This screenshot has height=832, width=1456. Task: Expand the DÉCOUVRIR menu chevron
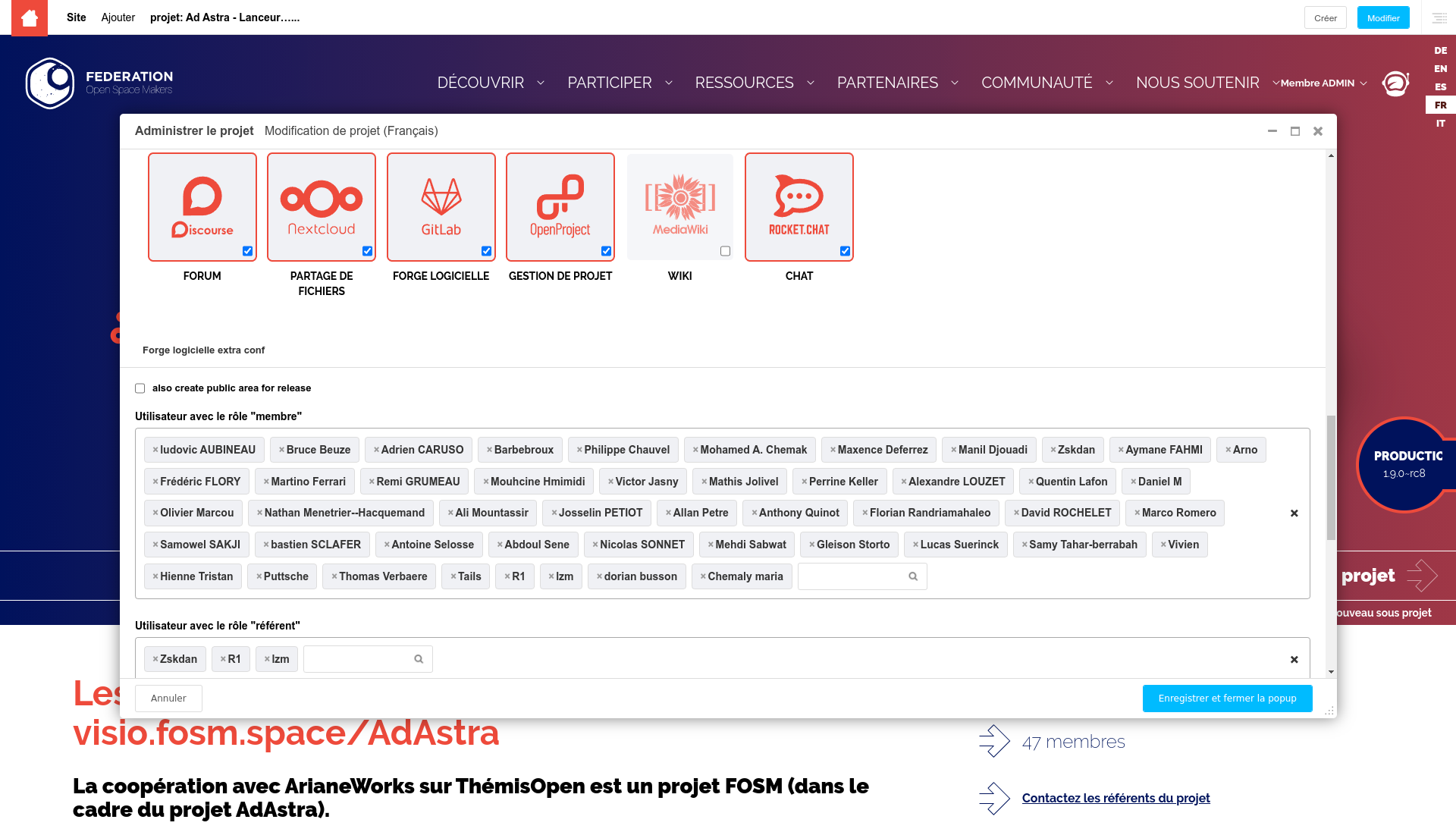(541, 83)
